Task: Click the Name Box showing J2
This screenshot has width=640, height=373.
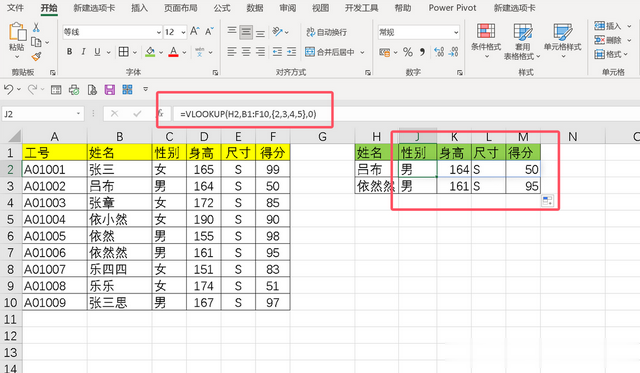Action: tap(43, 114)
